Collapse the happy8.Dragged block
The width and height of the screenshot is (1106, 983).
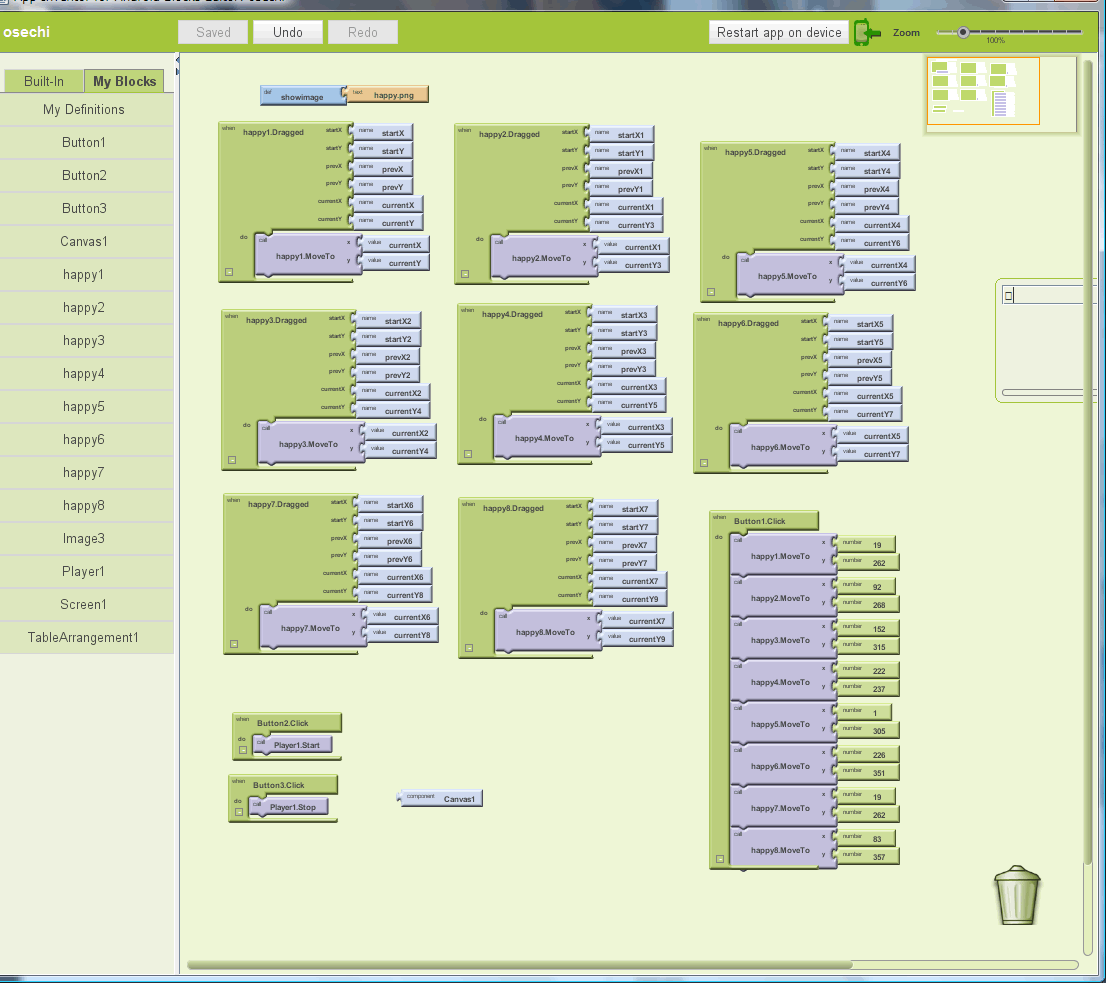(469, 647)
